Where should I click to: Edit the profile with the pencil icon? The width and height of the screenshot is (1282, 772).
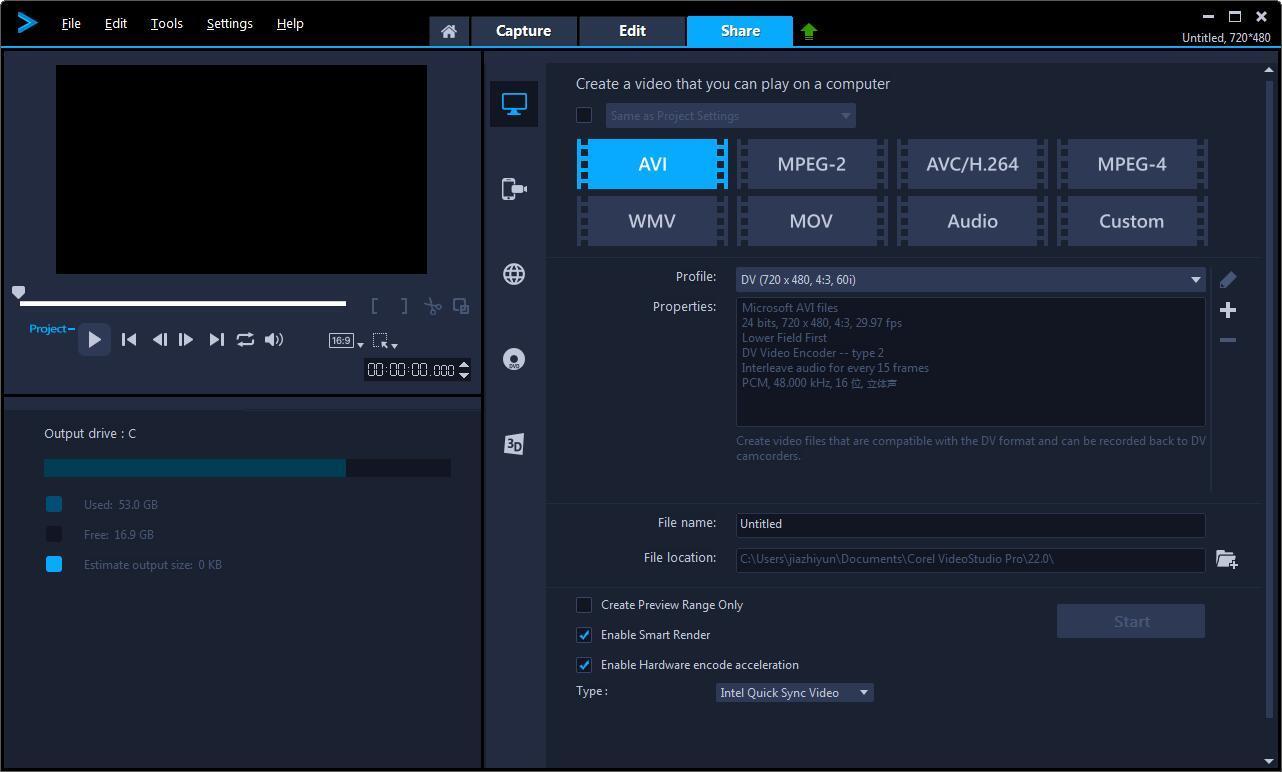1228,280
